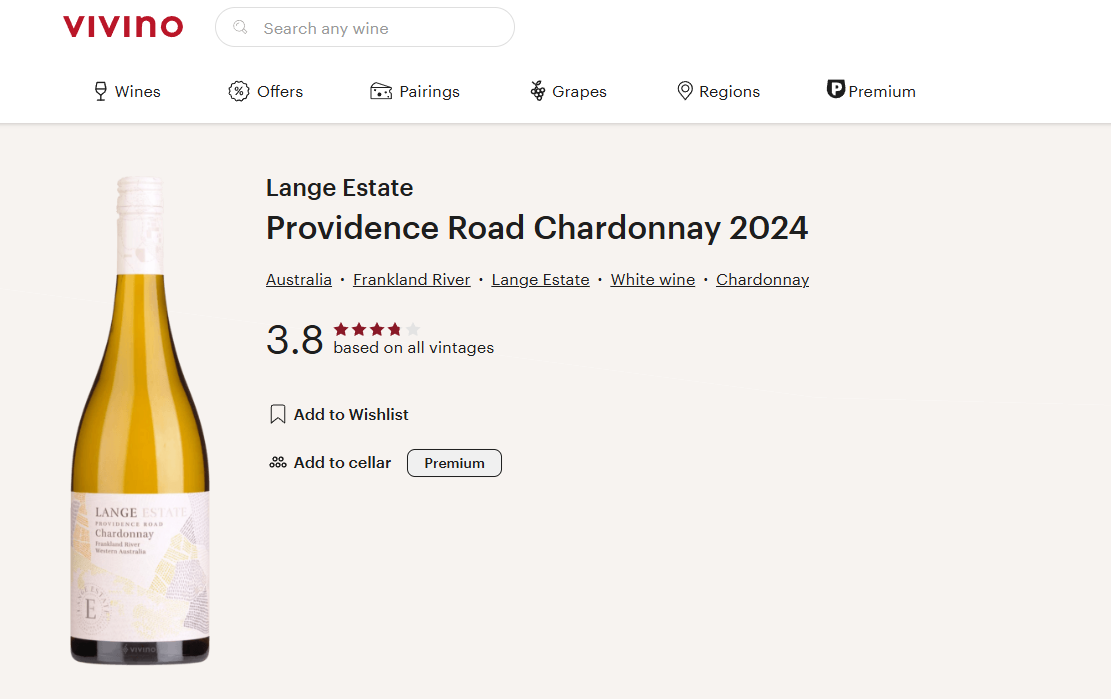Image resolution: width=1111 pixels, height=699 pixels.
Task: Click the search magnifying glass icon
Action: (x=240, y=28)
